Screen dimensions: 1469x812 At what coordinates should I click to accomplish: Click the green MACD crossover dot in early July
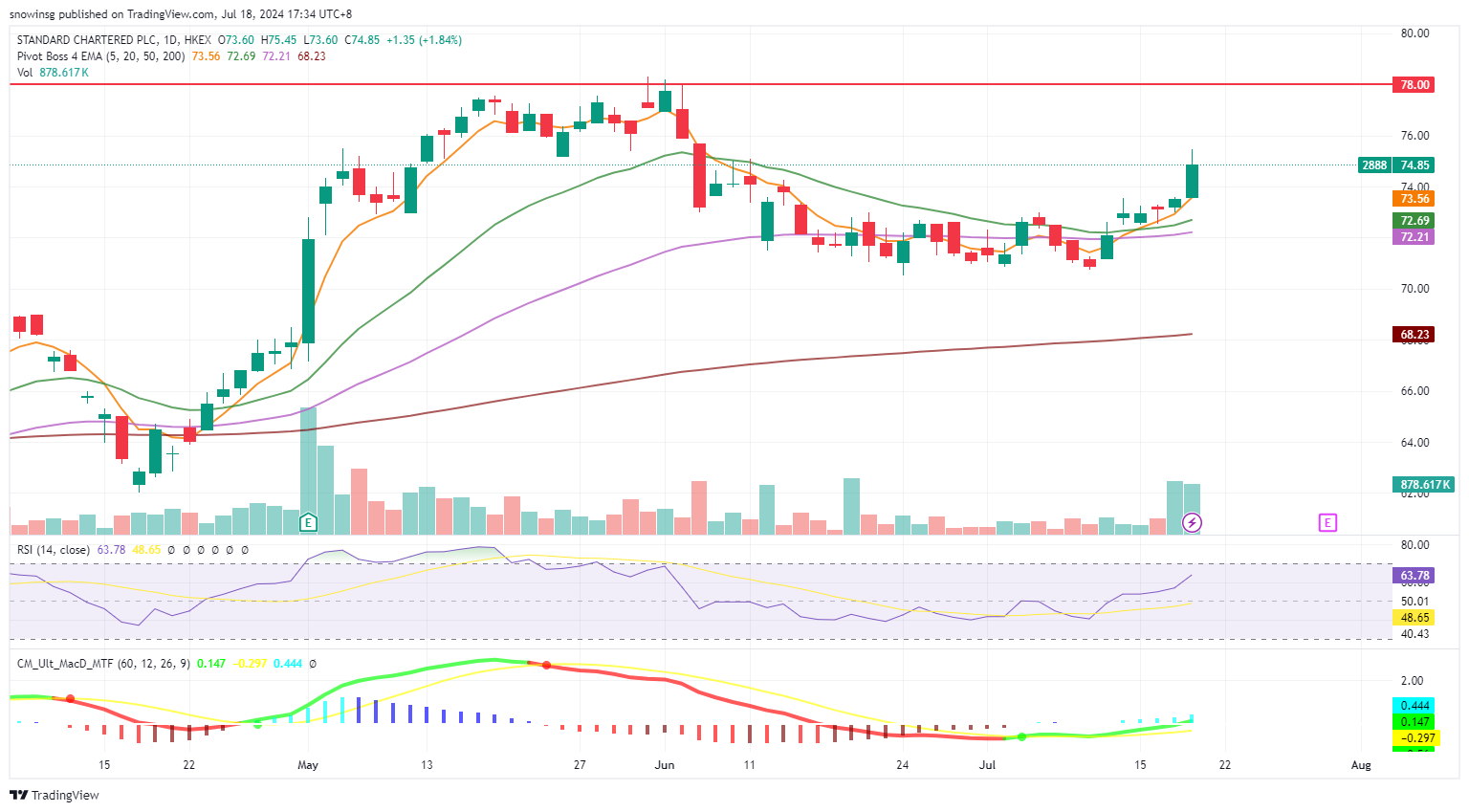click(x=1021, y=736)
